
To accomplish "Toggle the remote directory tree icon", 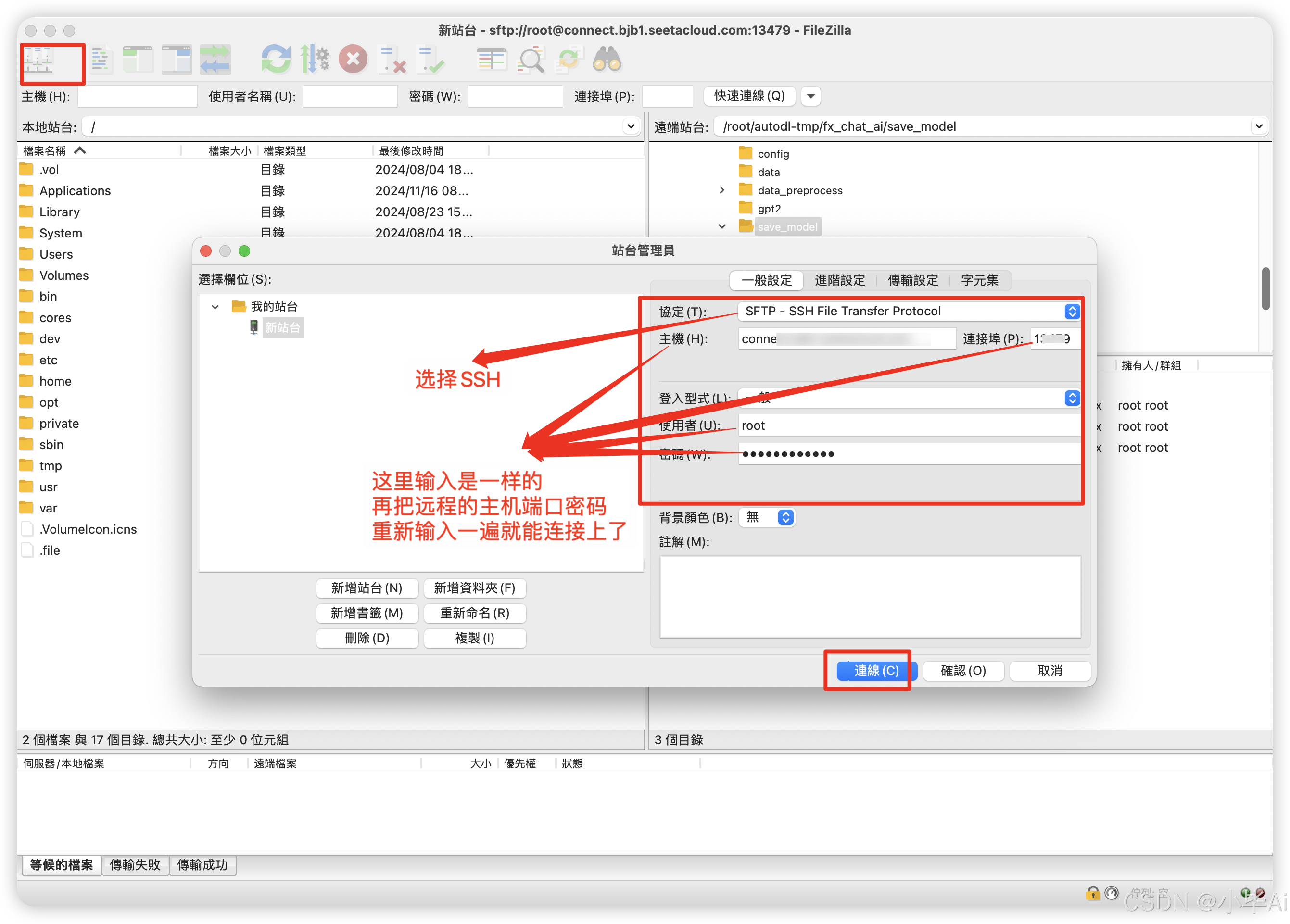I will pos(177,60).
